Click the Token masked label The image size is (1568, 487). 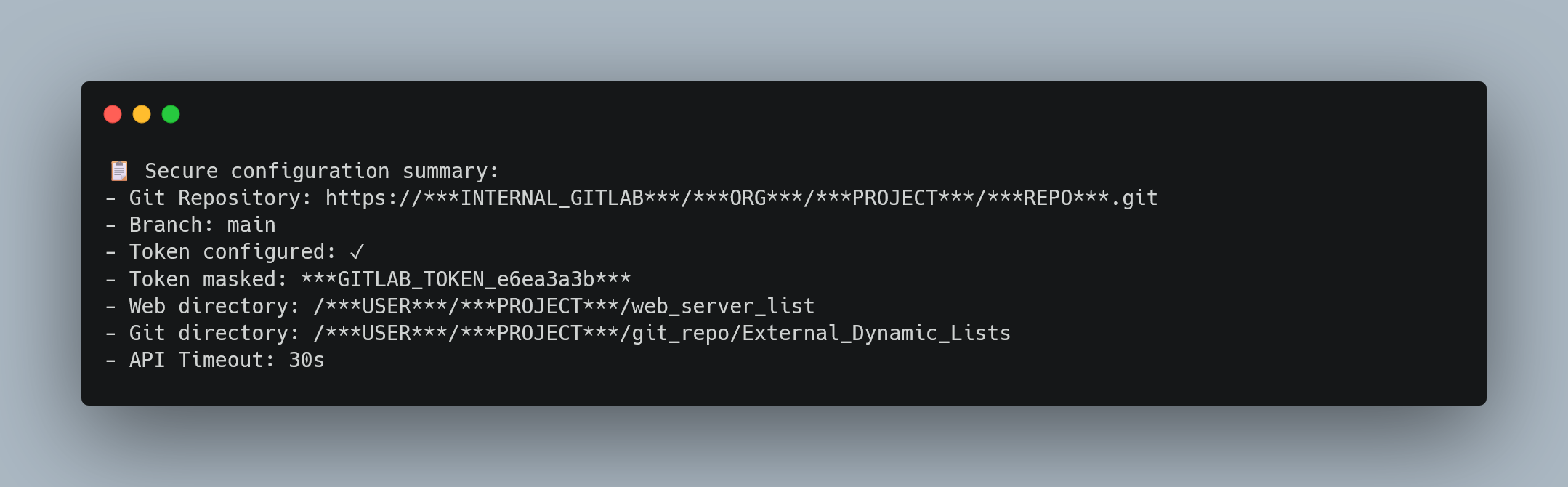point(209,280)
